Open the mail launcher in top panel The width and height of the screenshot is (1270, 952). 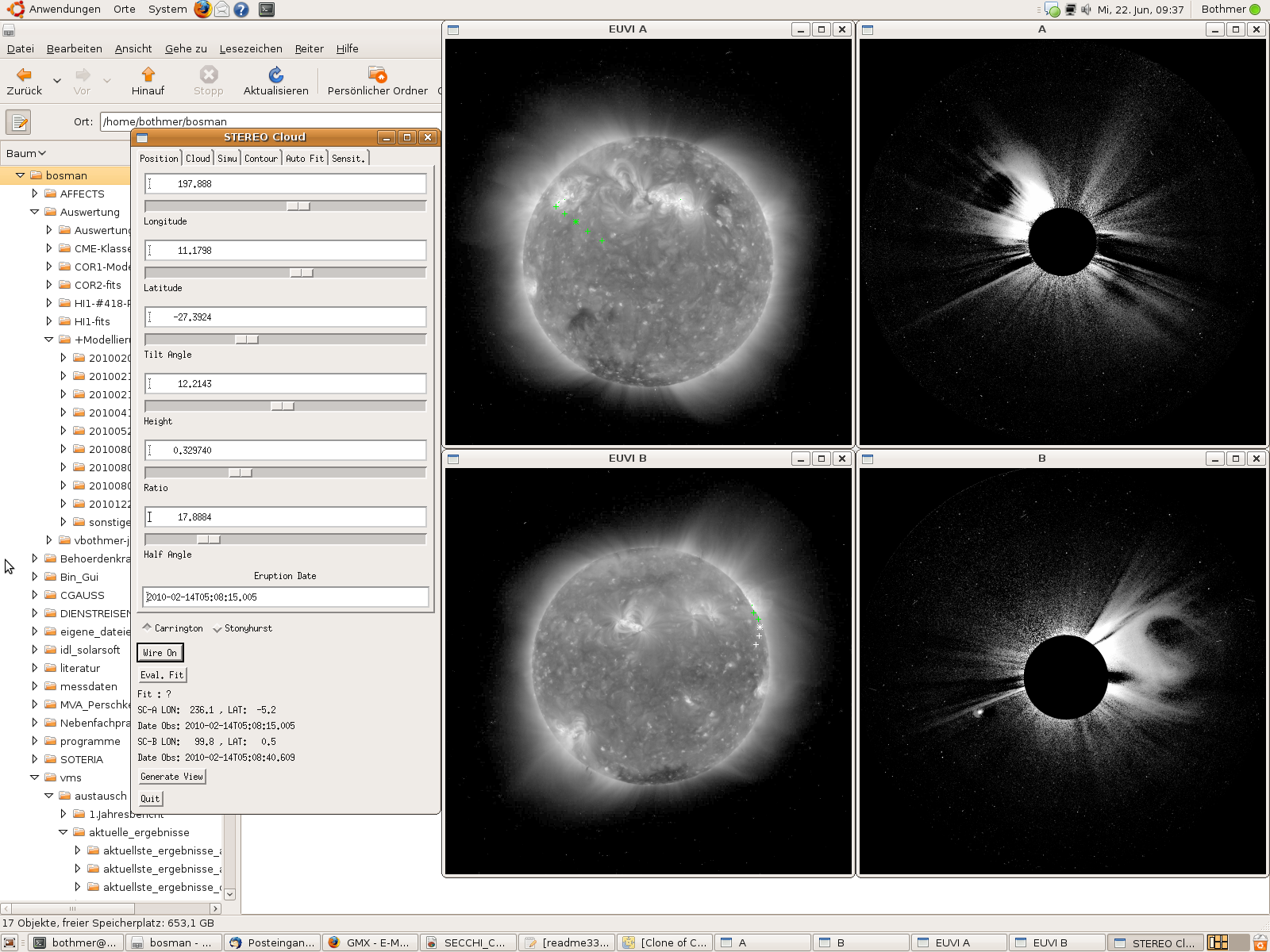point(222,10)
